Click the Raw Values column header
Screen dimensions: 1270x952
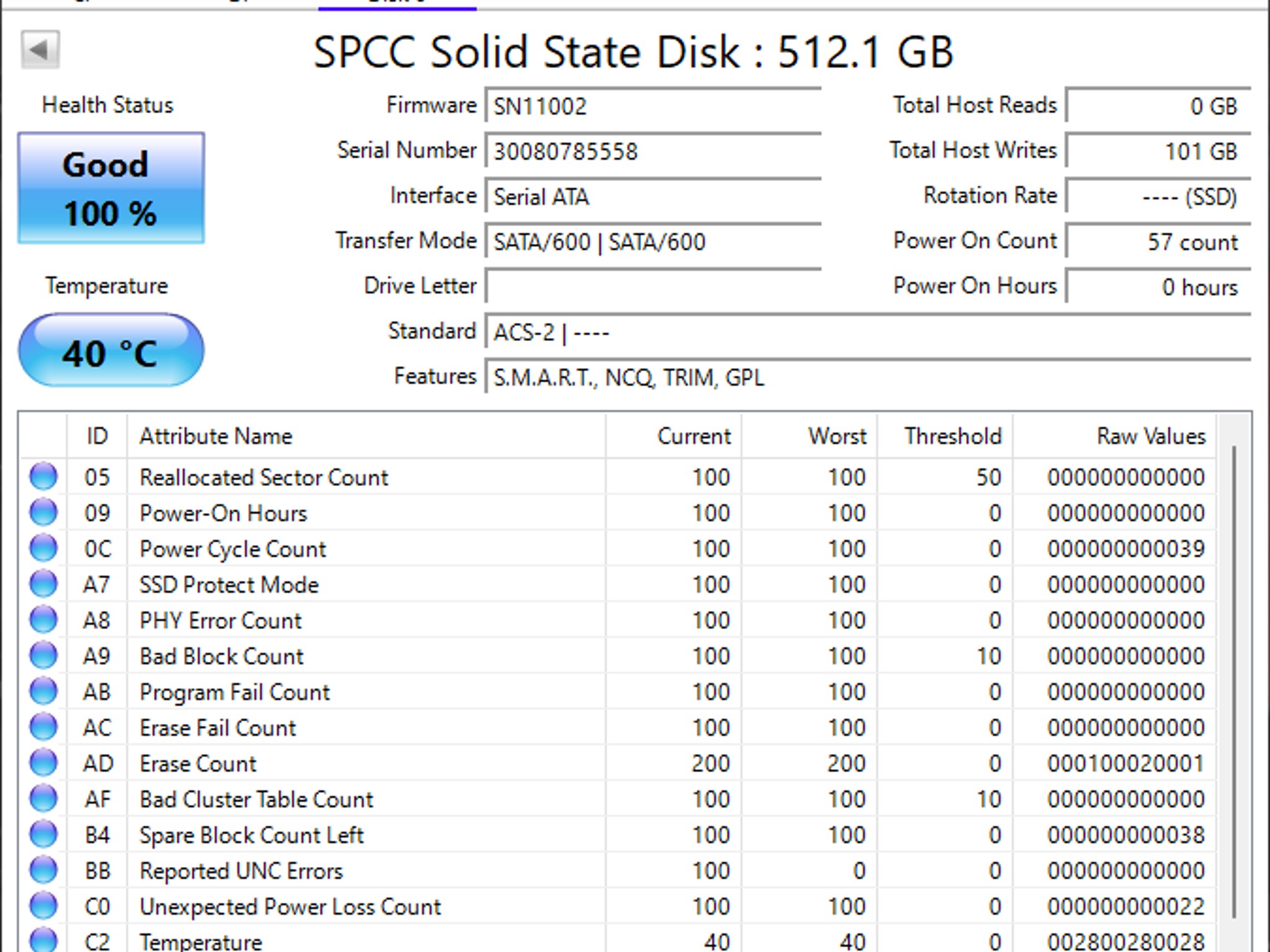pos(1114,436)
